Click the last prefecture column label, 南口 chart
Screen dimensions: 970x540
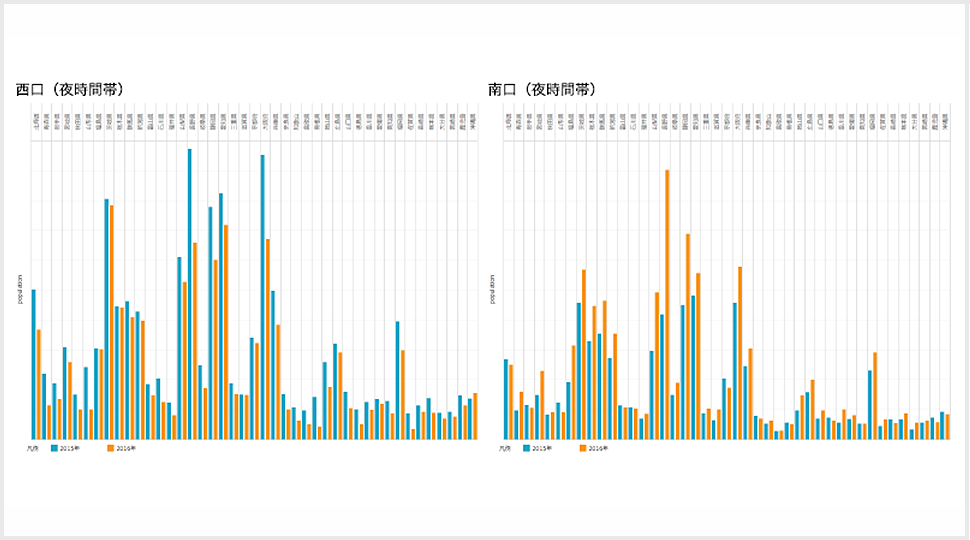945,122
